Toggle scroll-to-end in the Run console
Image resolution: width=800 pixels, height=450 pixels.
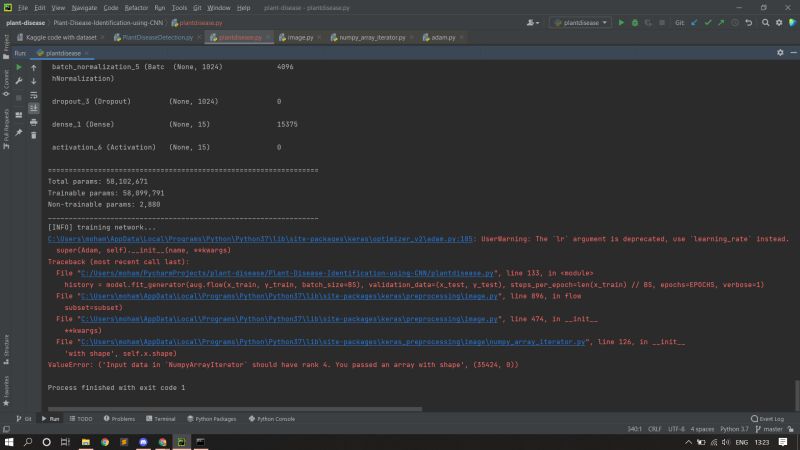click(34, 108)
